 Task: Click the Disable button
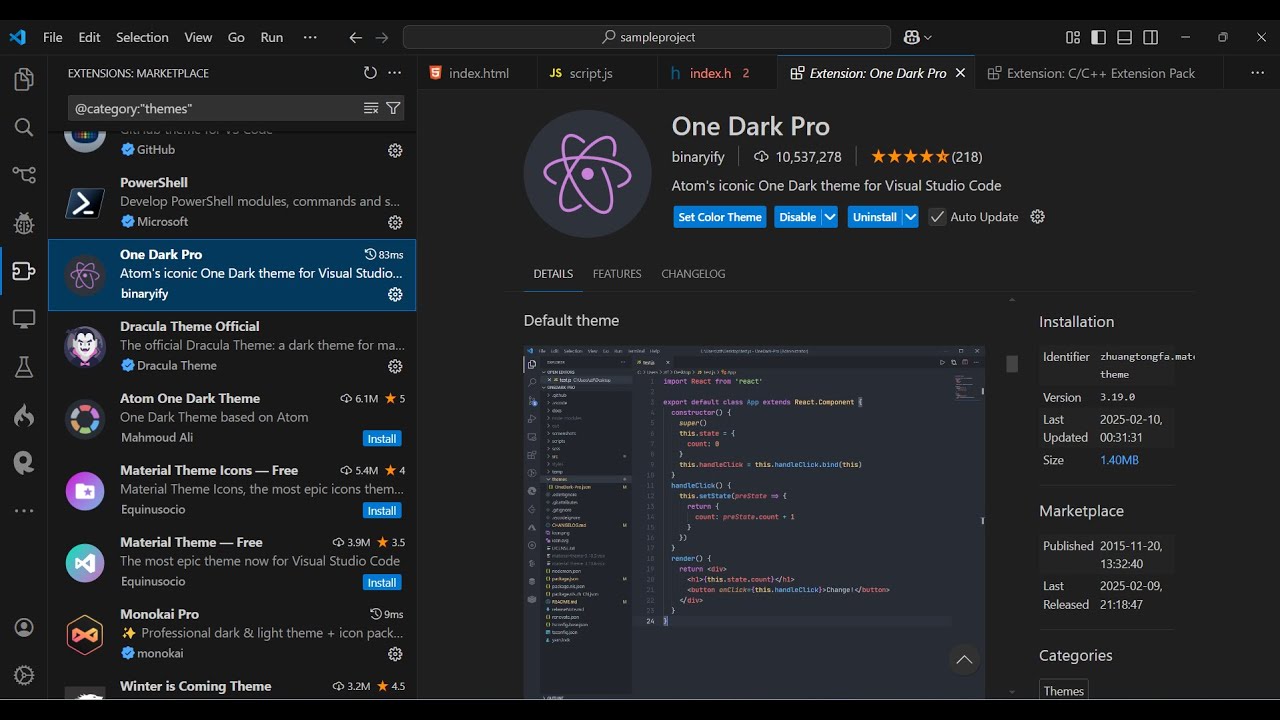point(798,217)
